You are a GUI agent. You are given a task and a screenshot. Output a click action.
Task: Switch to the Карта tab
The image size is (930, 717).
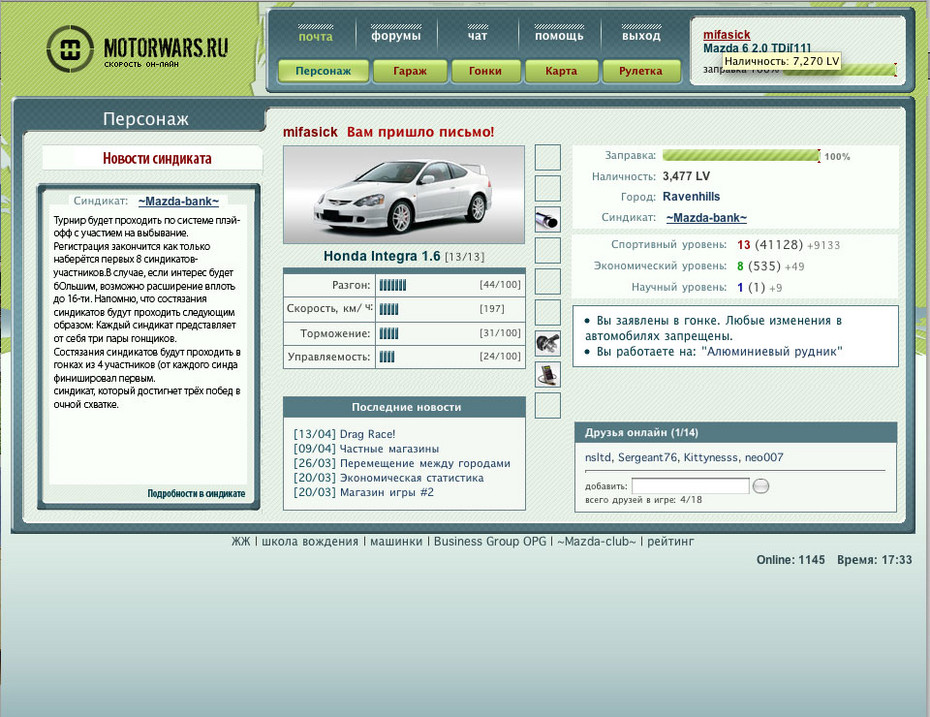(561, 71)
